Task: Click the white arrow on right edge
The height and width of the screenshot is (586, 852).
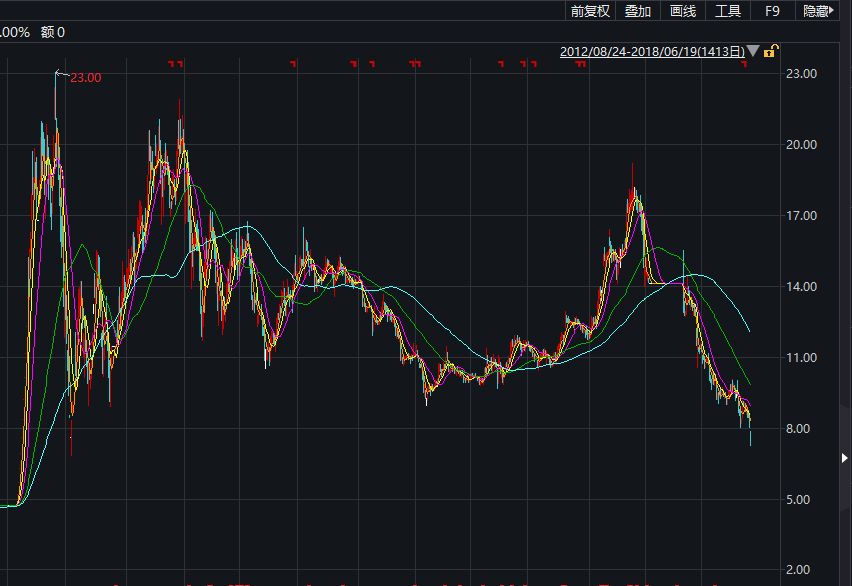Action: coord(844,458)
